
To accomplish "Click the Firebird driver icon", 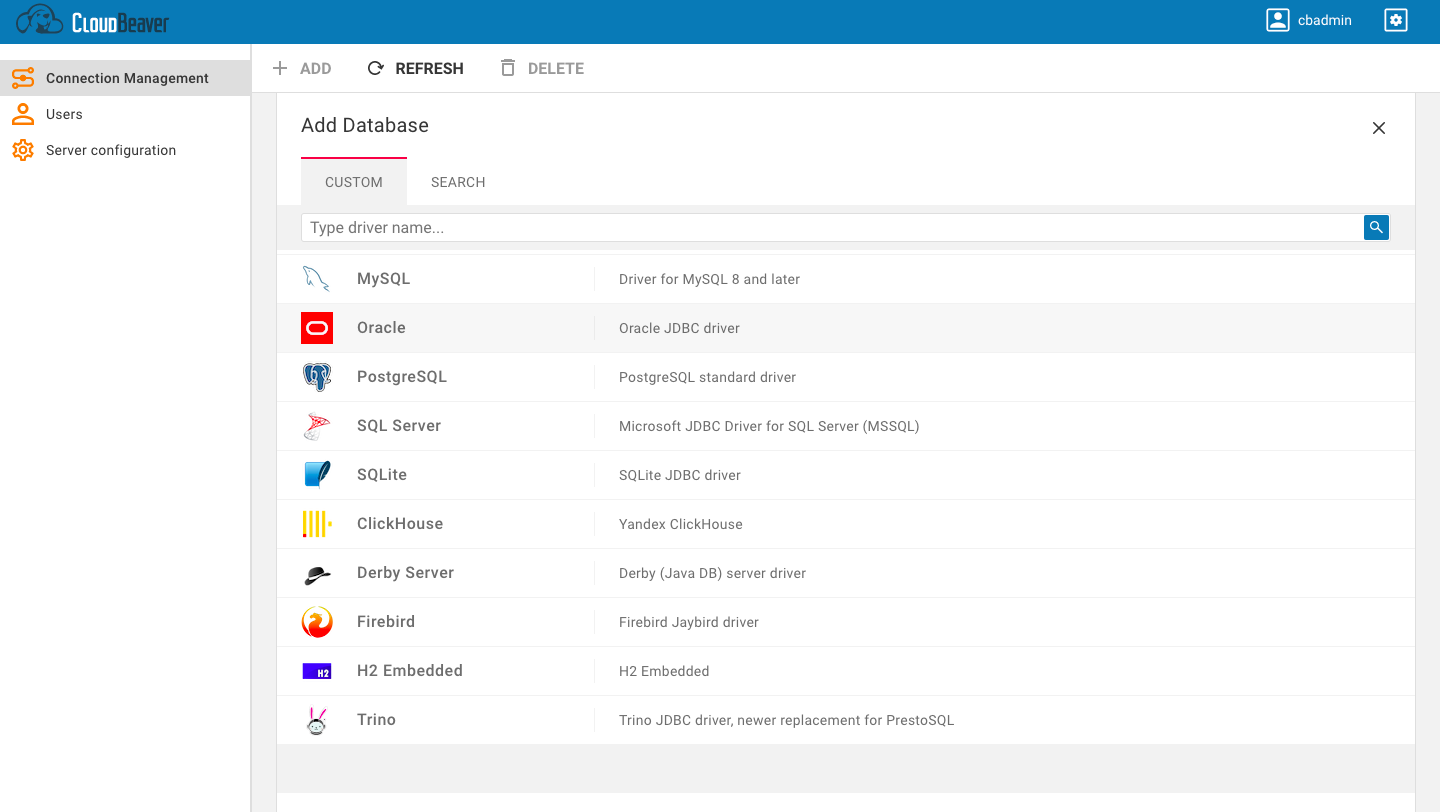I will 317,621.
